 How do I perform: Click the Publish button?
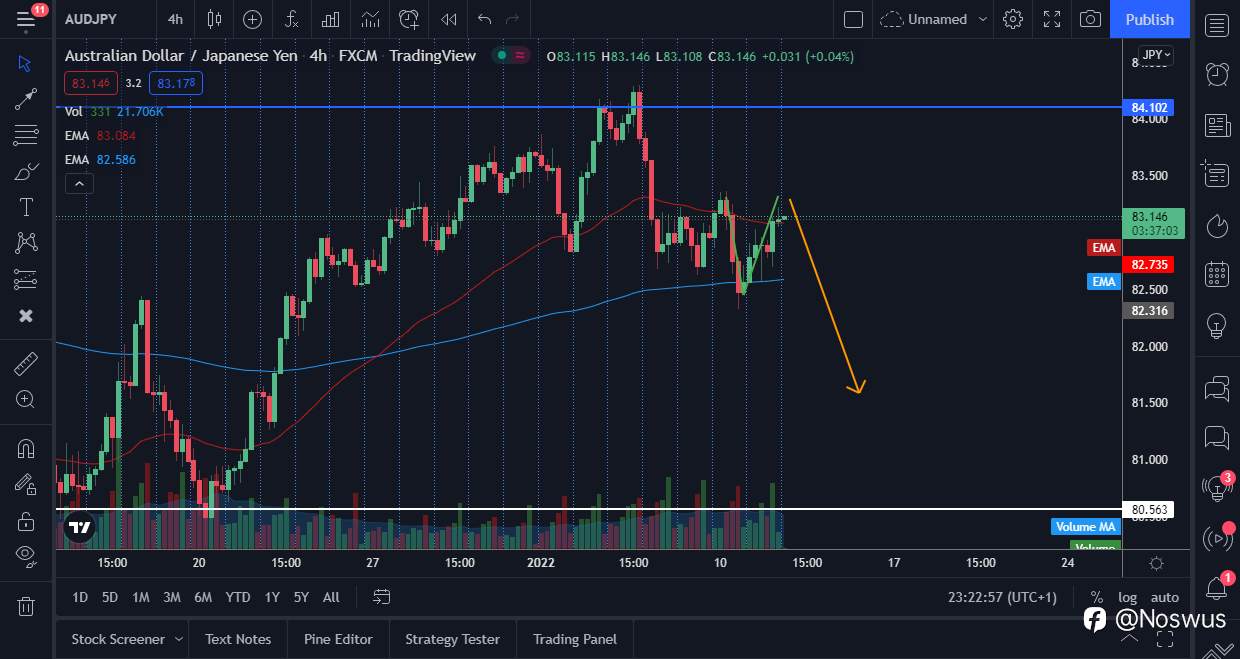(1149, 19)
